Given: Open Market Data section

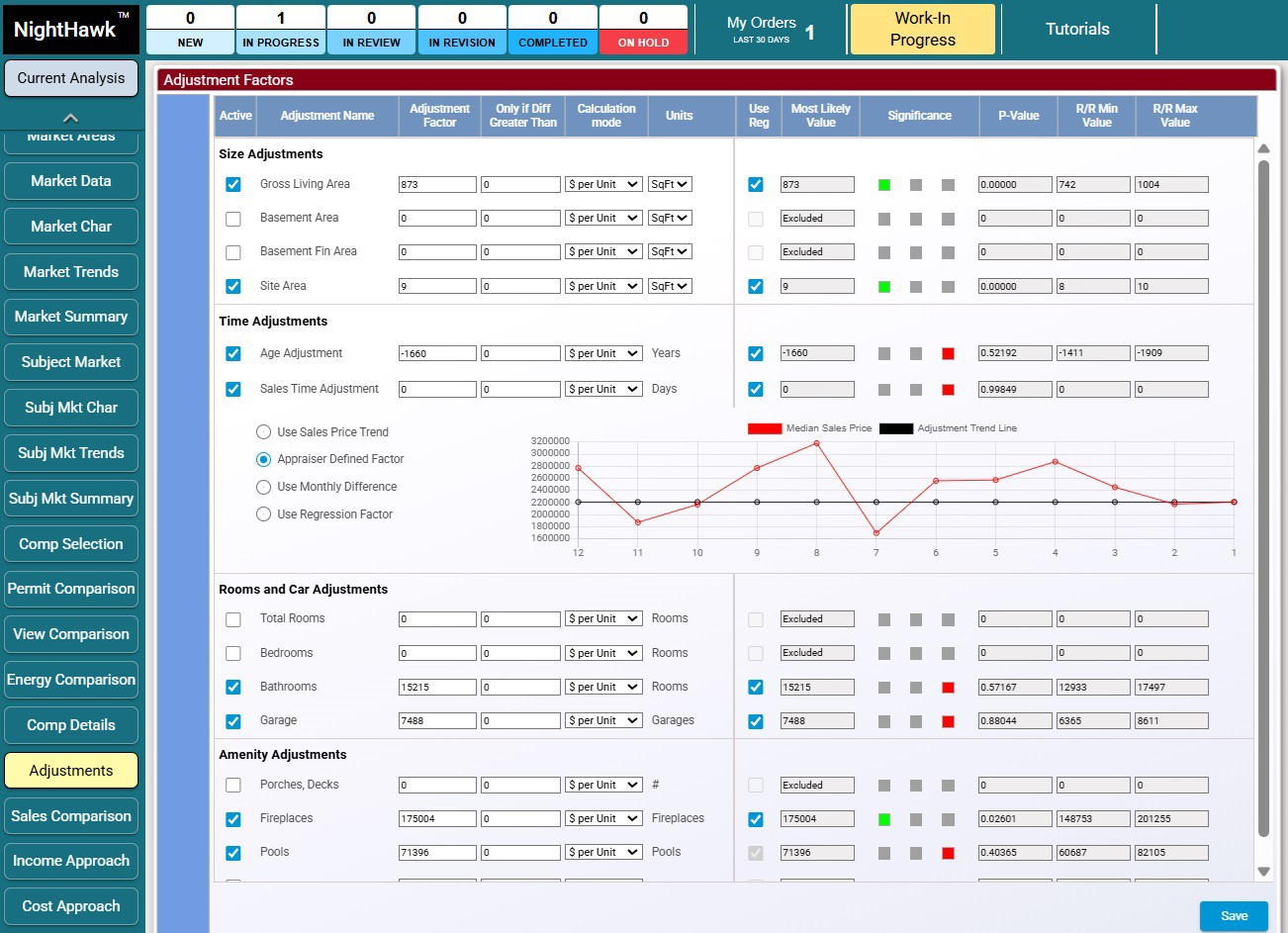Looking at the screenshot, I should click(x=71, y=181).
